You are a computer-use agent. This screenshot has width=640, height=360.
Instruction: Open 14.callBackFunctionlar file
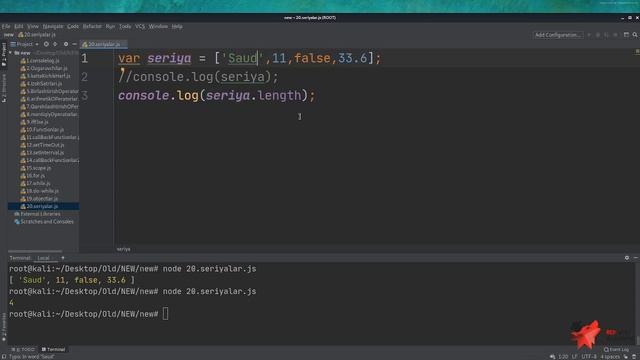coord(49,160)
